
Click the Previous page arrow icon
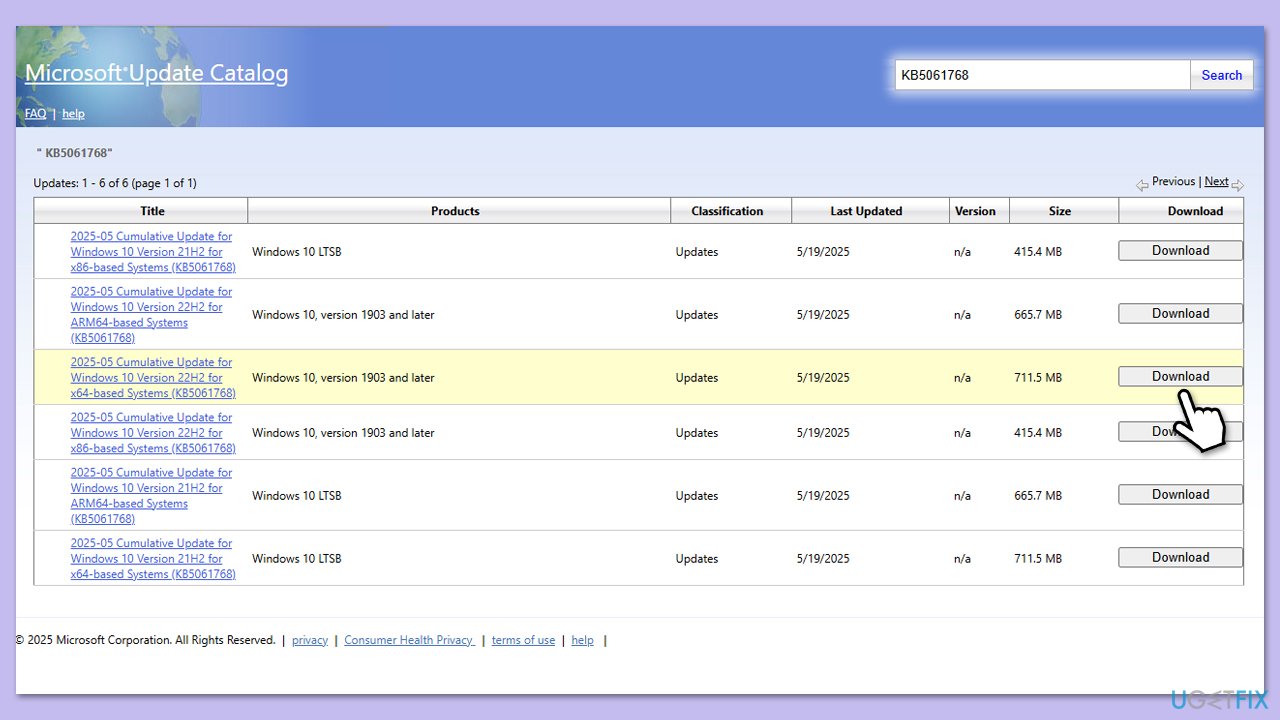[x=1142, y=185]
